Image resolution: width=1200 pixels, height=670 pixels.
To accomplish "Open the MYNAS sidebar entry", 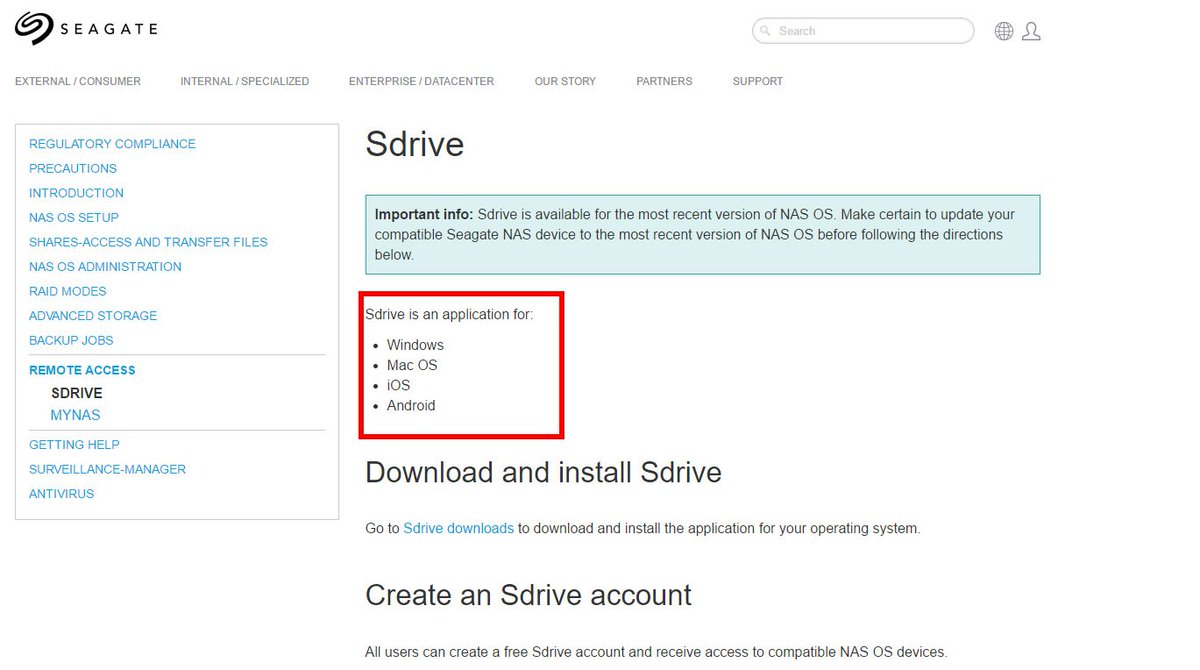I will [75, 415].
